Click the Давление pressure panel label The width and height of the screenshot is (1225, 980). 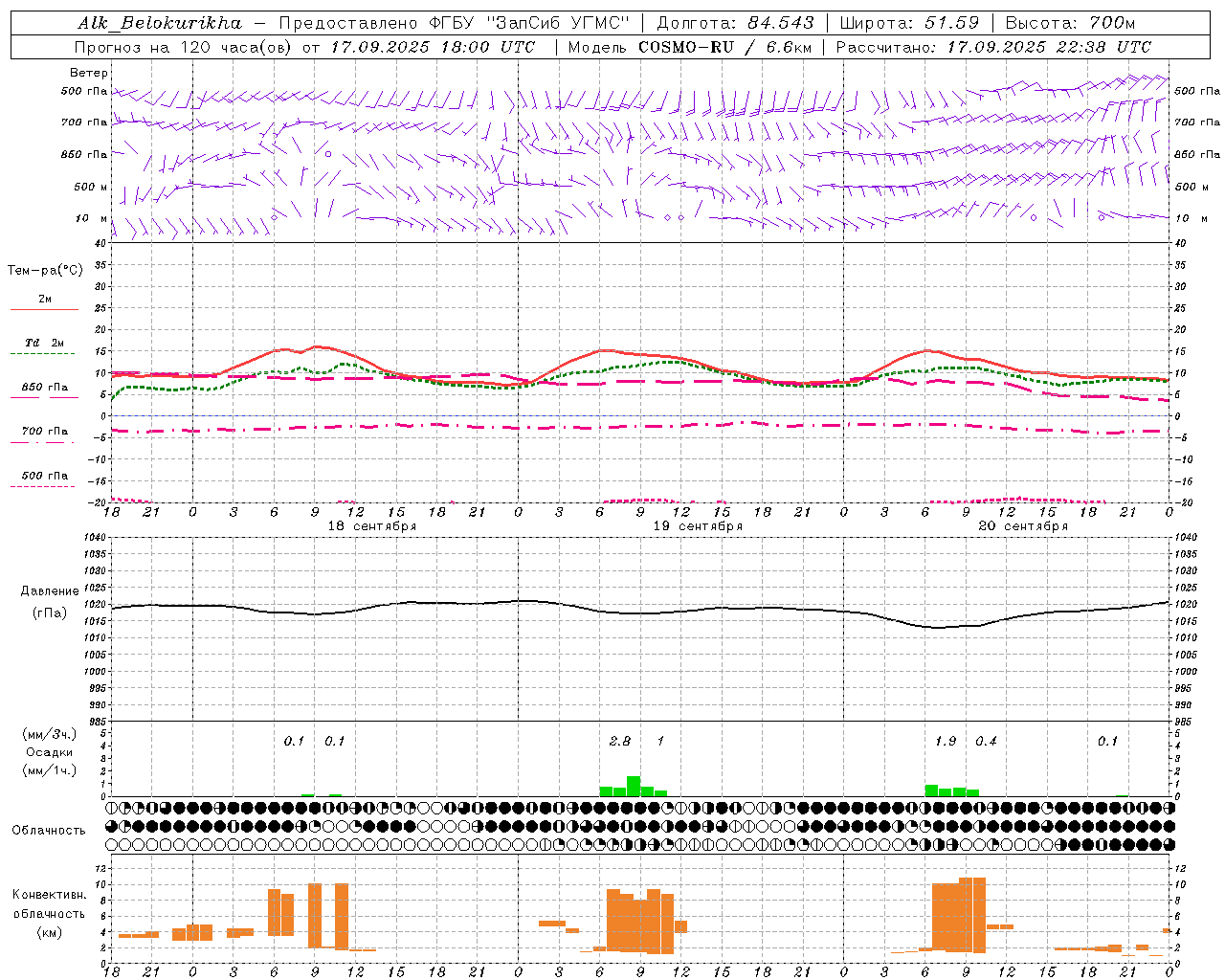[50, 591]
